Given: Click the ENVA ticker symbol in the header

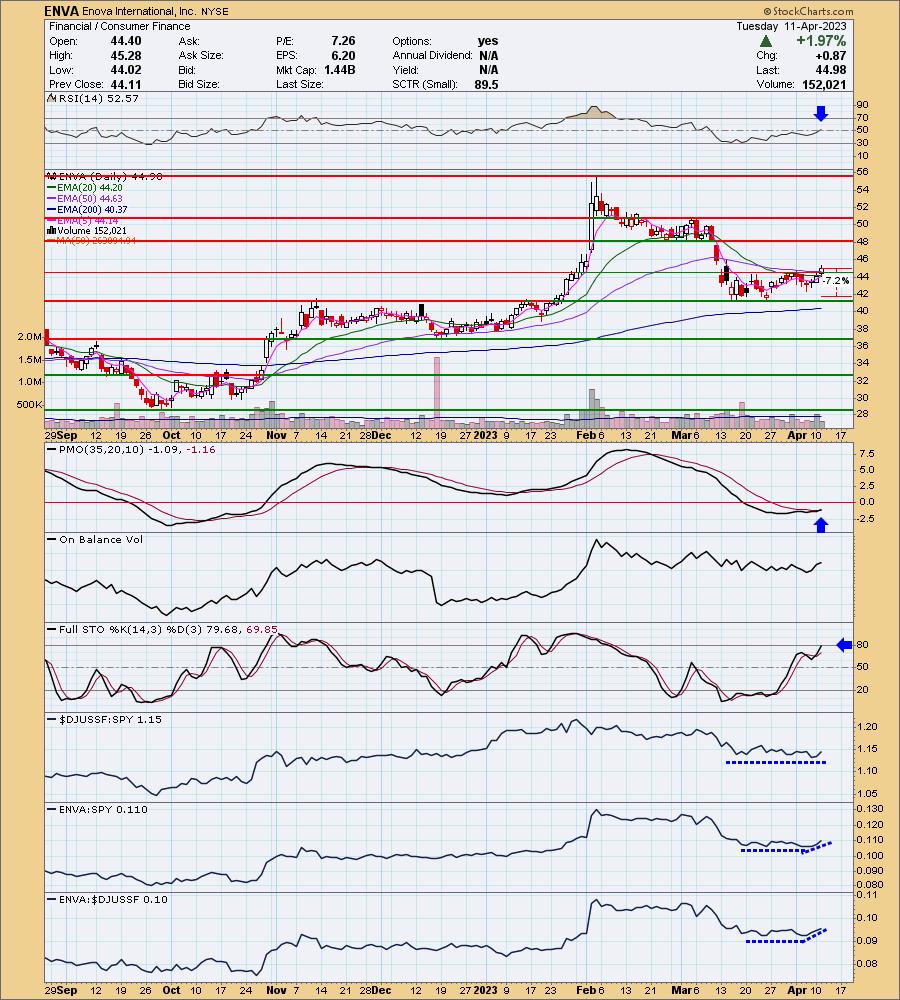Looking at the screenshot, I should 62,11.
